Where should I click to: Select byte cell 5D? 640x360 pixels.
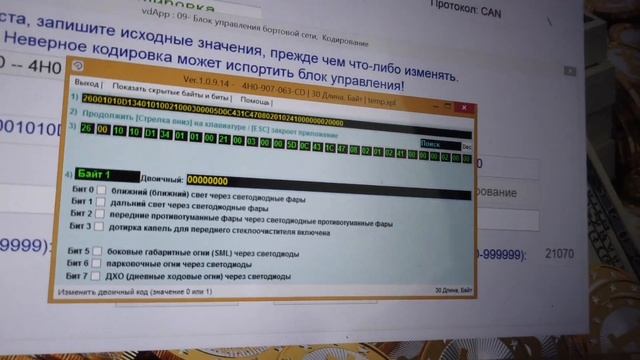point(292,145)
